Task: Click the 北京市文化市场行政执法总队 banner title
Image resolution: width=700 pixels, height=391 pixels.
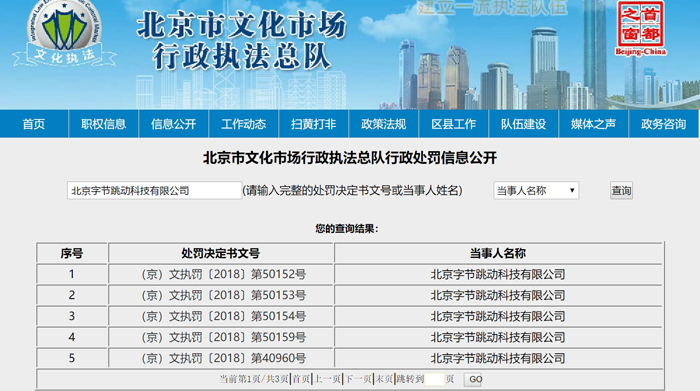Action: [x=242, y=40]
